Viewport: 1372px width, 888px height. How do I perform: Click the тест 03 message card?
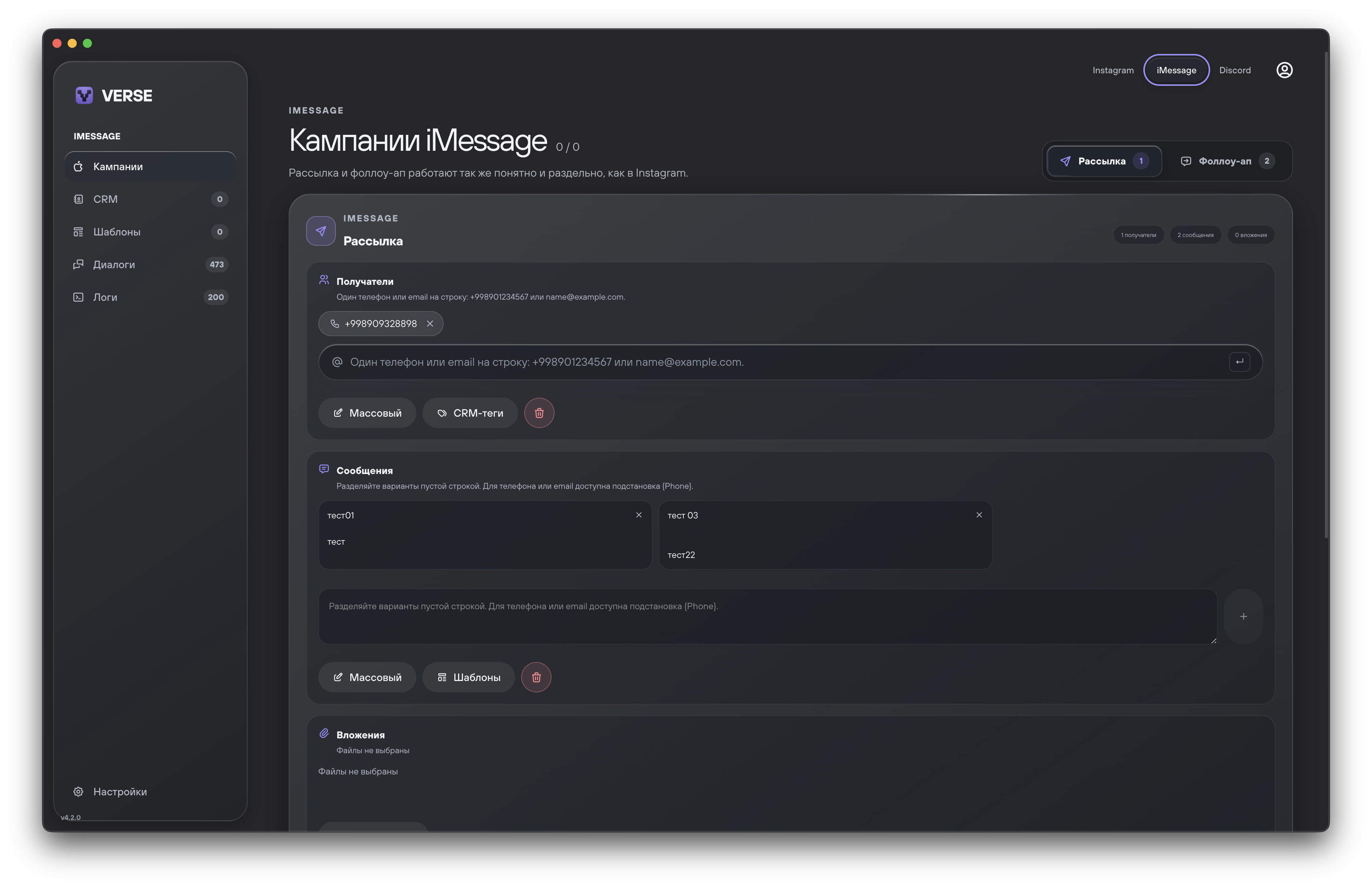point(825,535)
